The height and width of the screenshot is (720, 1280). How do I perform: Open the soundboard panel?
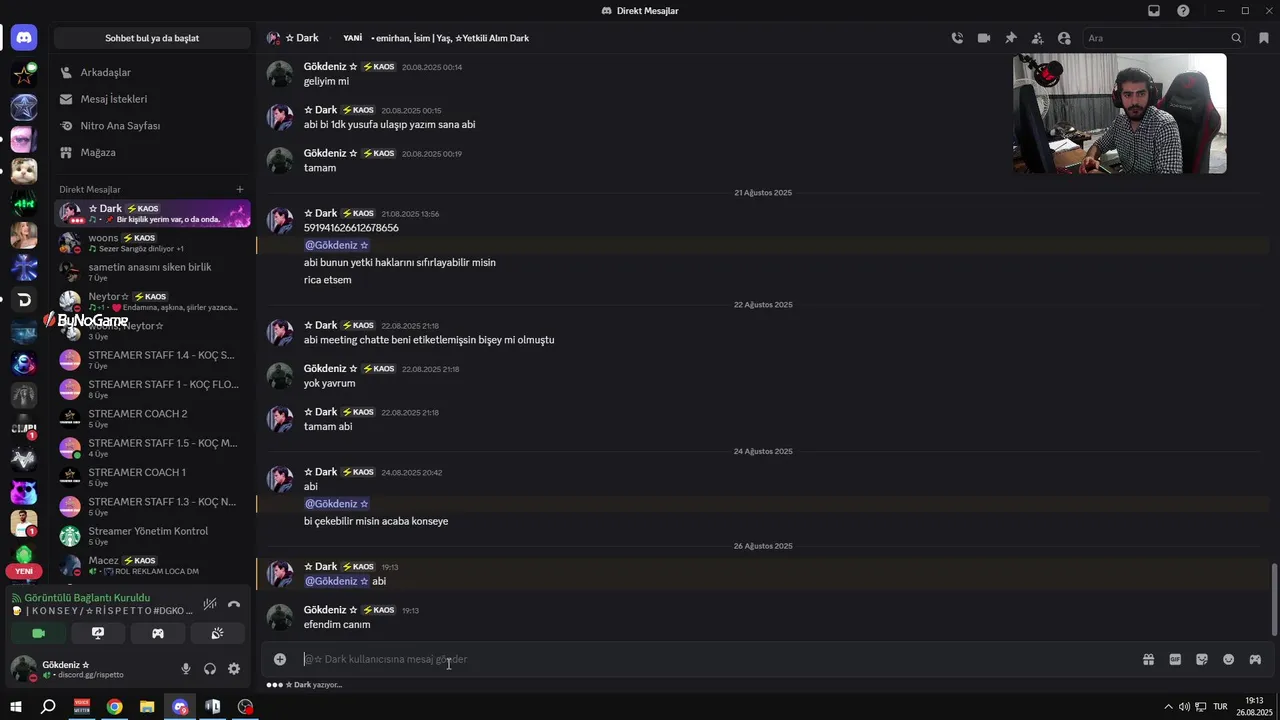[217, 633]
